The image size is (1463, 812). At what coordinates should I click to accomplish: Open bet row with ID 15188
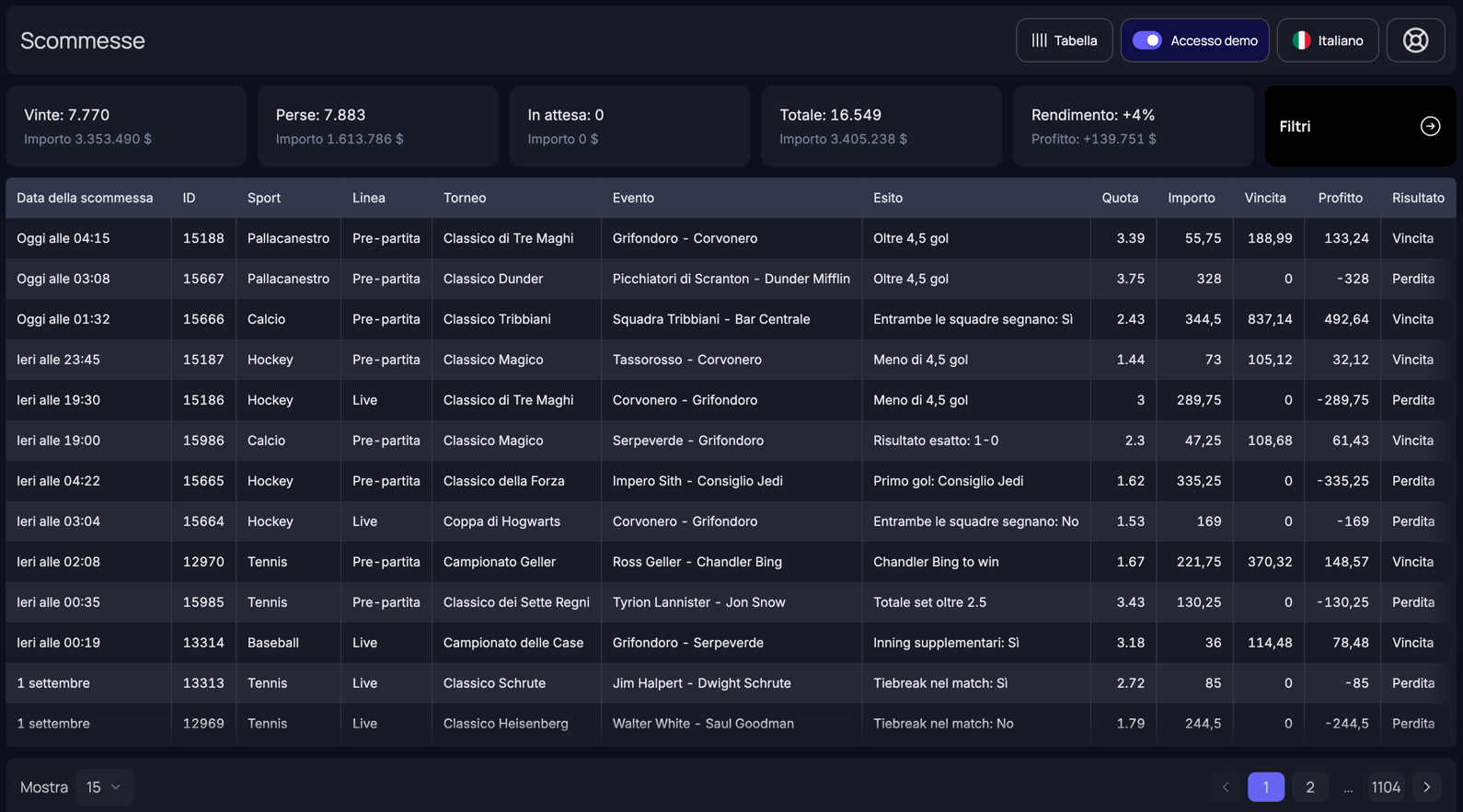click(x=202, y=238)
